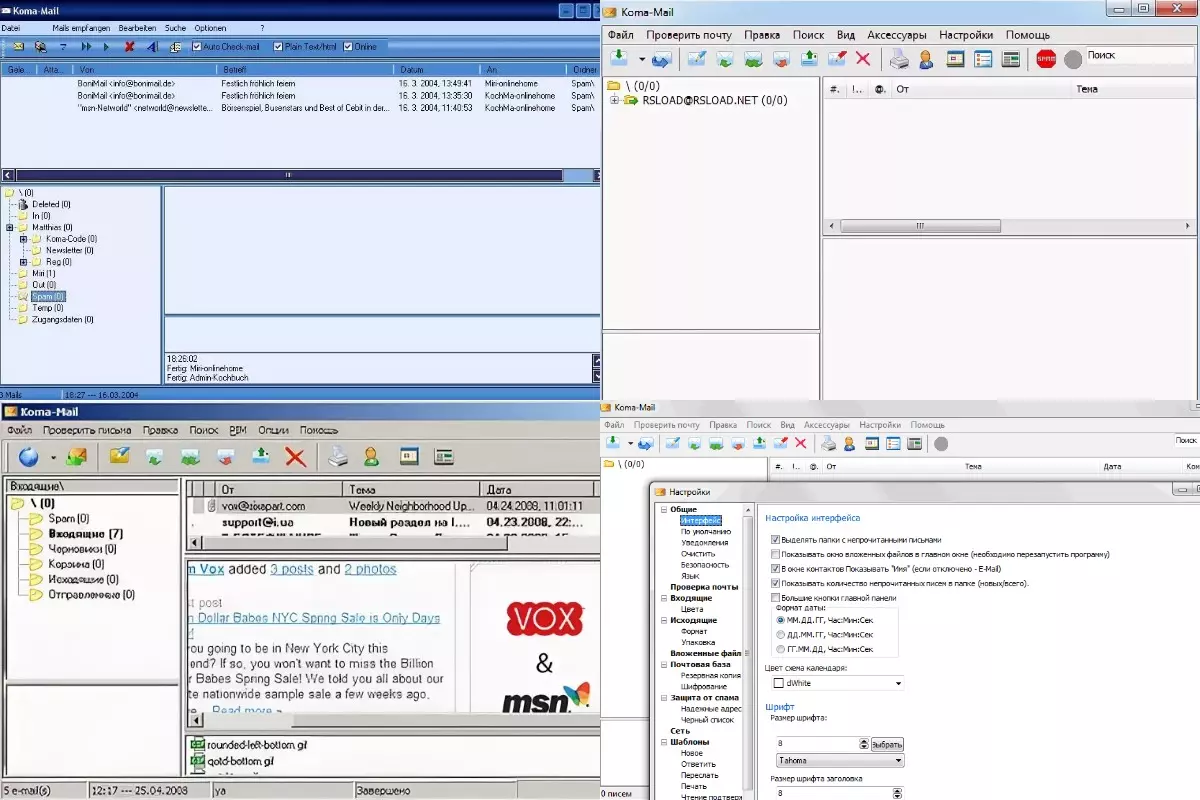Viewport: 1200px width, 800px height.
Task: Expand the Koma-Code folder in tree
Action: (x=23, y=239)
